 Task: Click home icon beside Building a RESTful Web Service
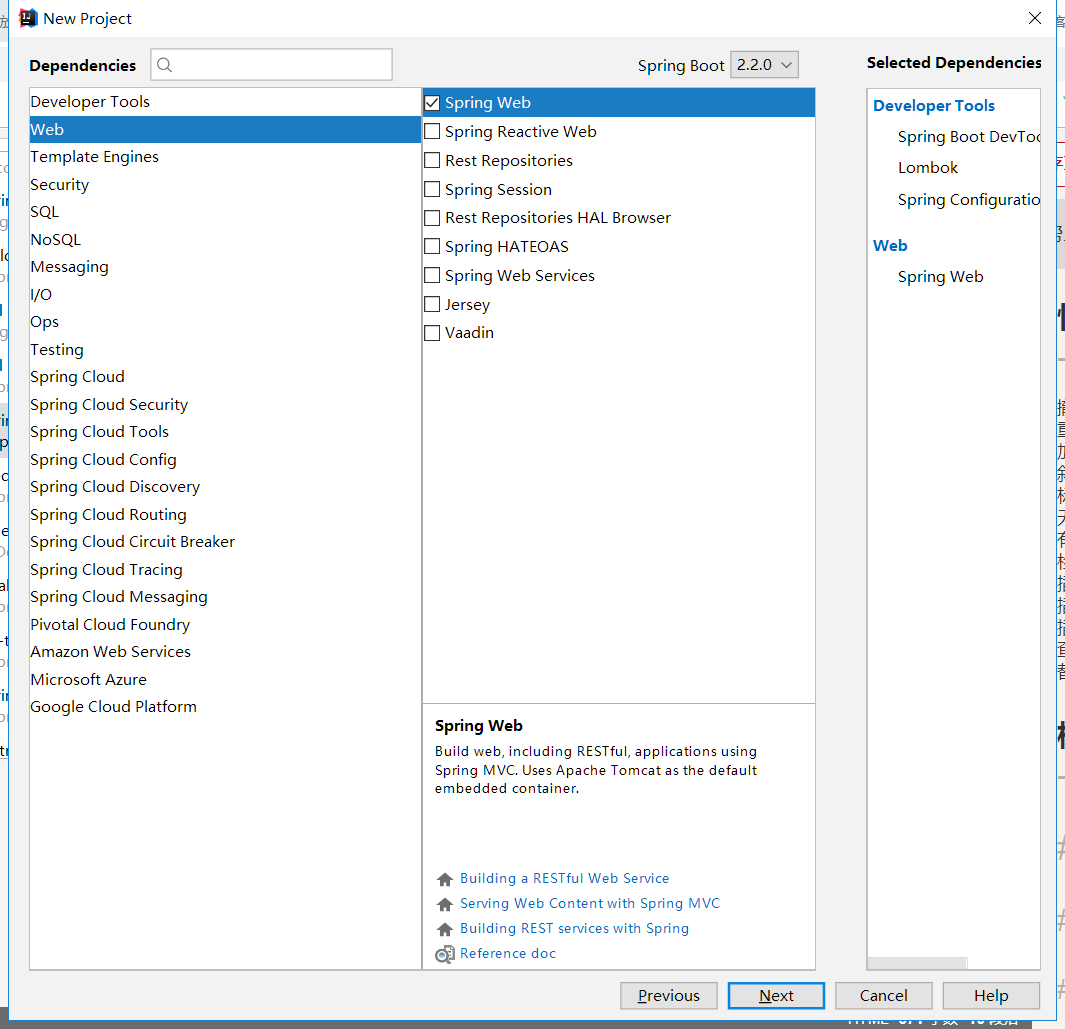445,880
